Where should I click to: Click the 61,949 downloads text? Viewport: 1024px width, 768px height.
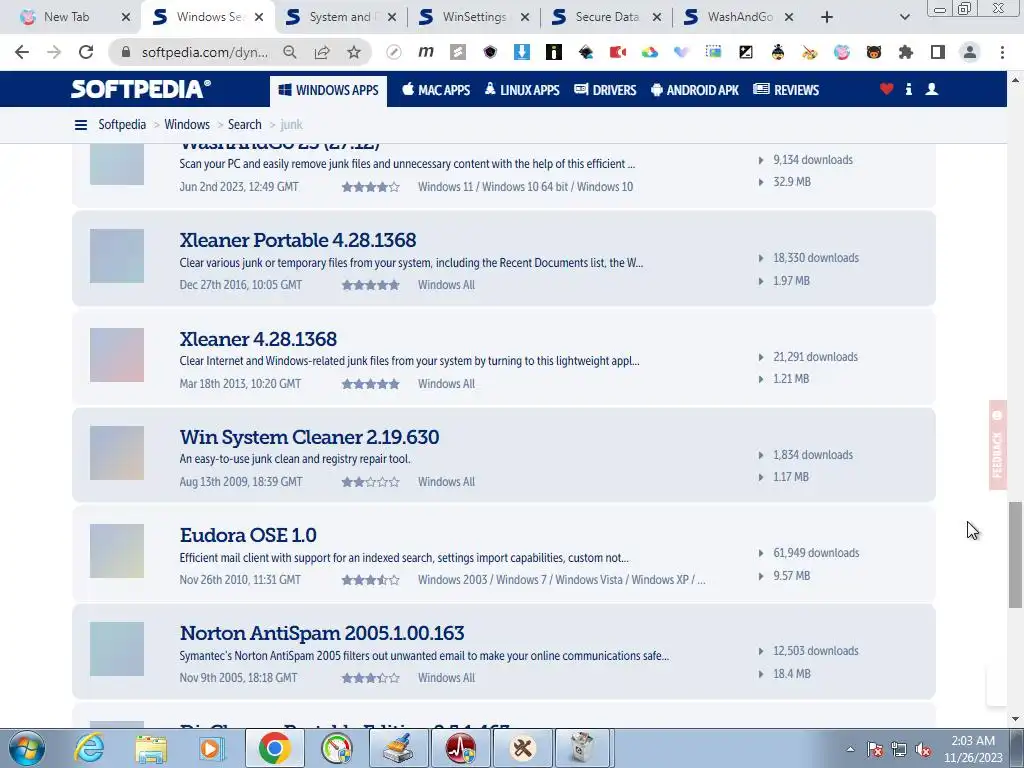[816, 553]
